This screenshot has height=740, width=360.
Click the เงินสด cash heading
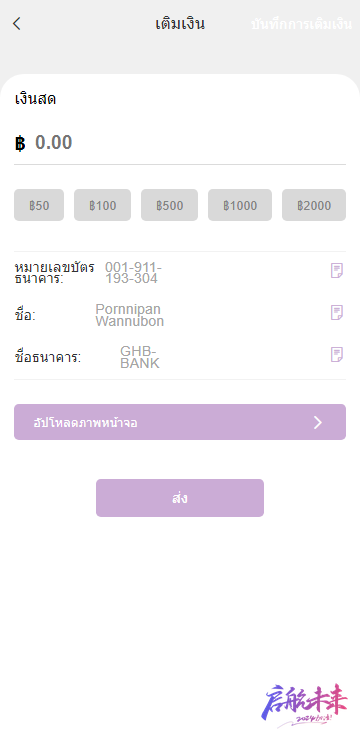tap(35, 100)
